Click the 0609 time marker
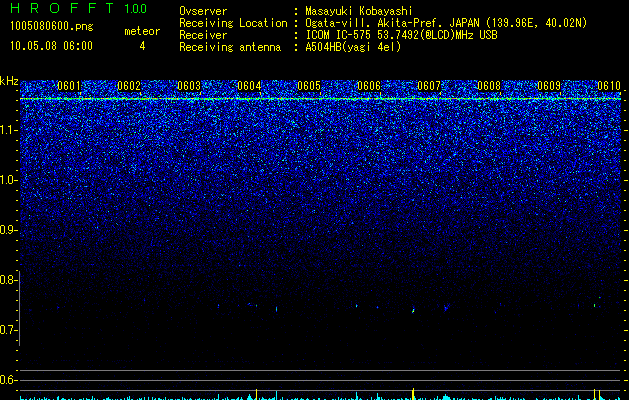629x400 pixels. (x=549, y=86)
